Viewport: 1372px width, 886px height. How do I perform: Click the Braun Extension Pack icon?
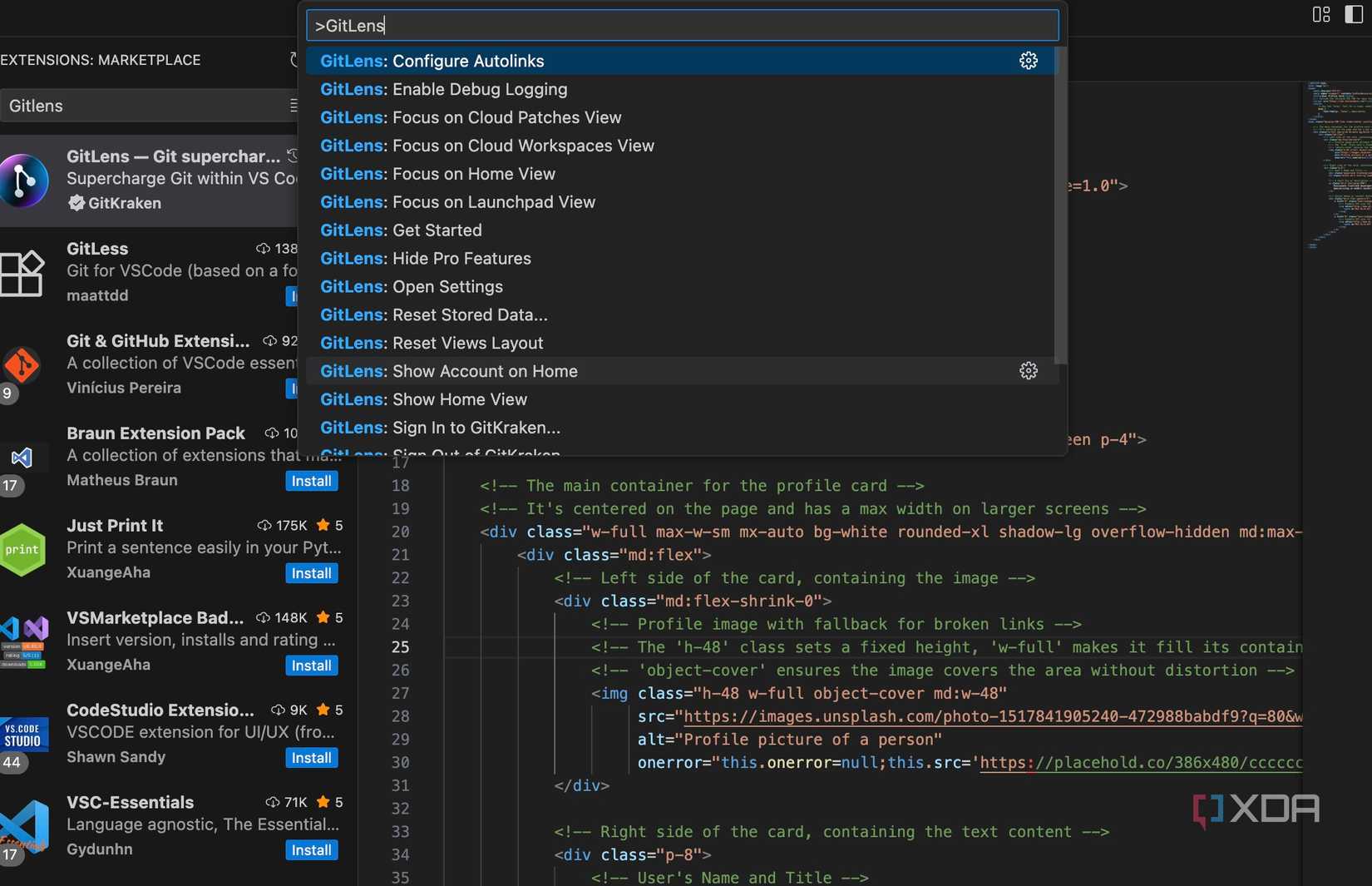click(x=20, y=458)
